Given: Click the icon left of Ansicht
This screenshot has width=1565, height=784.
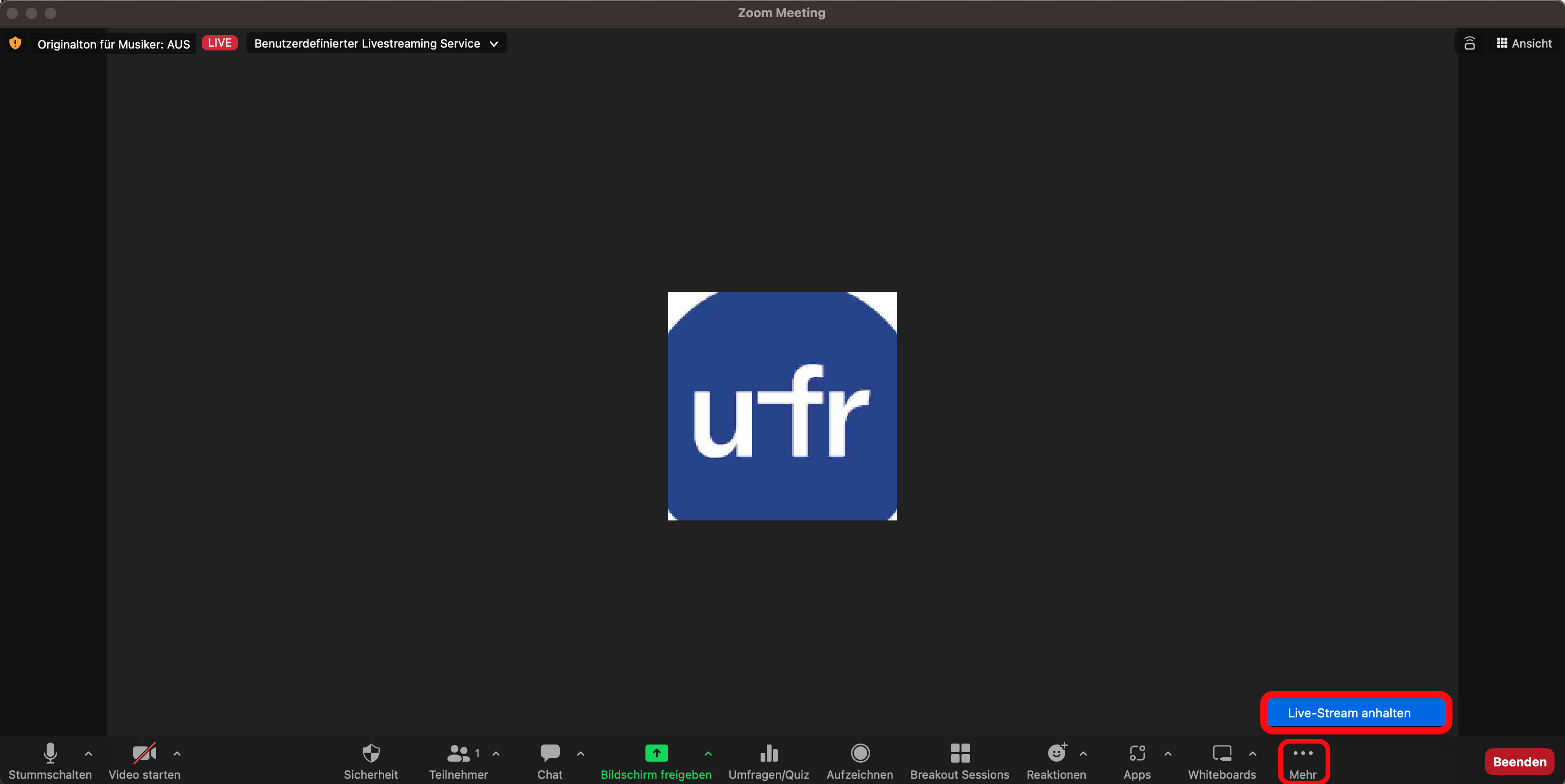Looking at the screenshot, I should pos(1470,43).
